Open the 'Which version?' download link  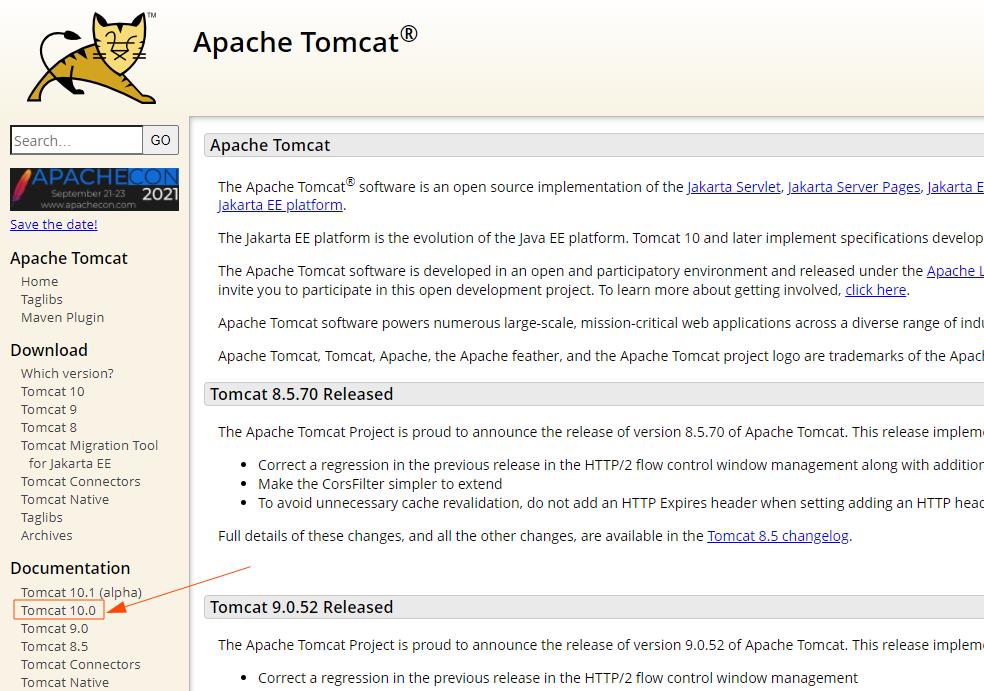click(67, 373)
